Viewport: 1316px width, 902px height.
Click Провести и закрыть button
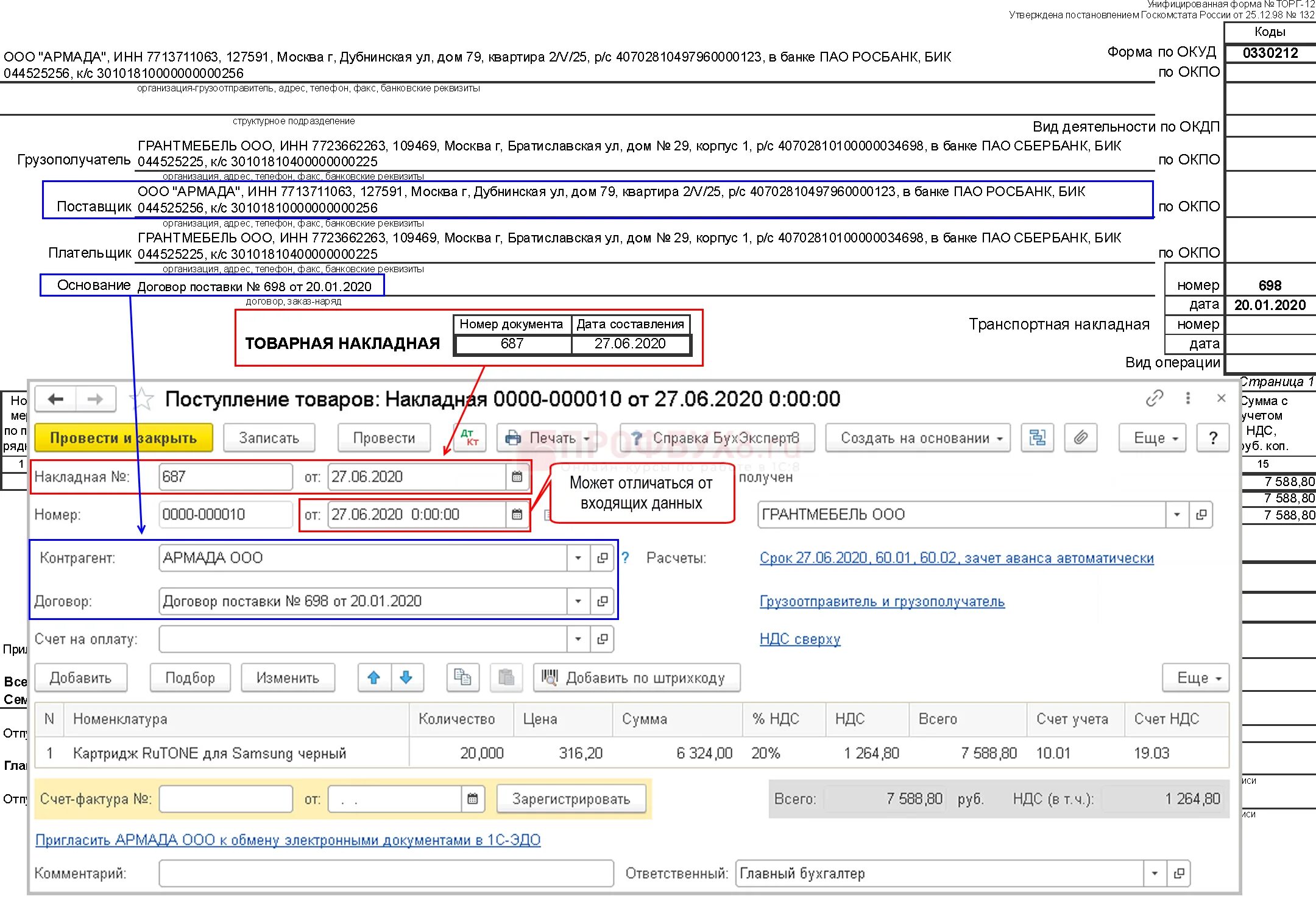[x=124, y=437]
